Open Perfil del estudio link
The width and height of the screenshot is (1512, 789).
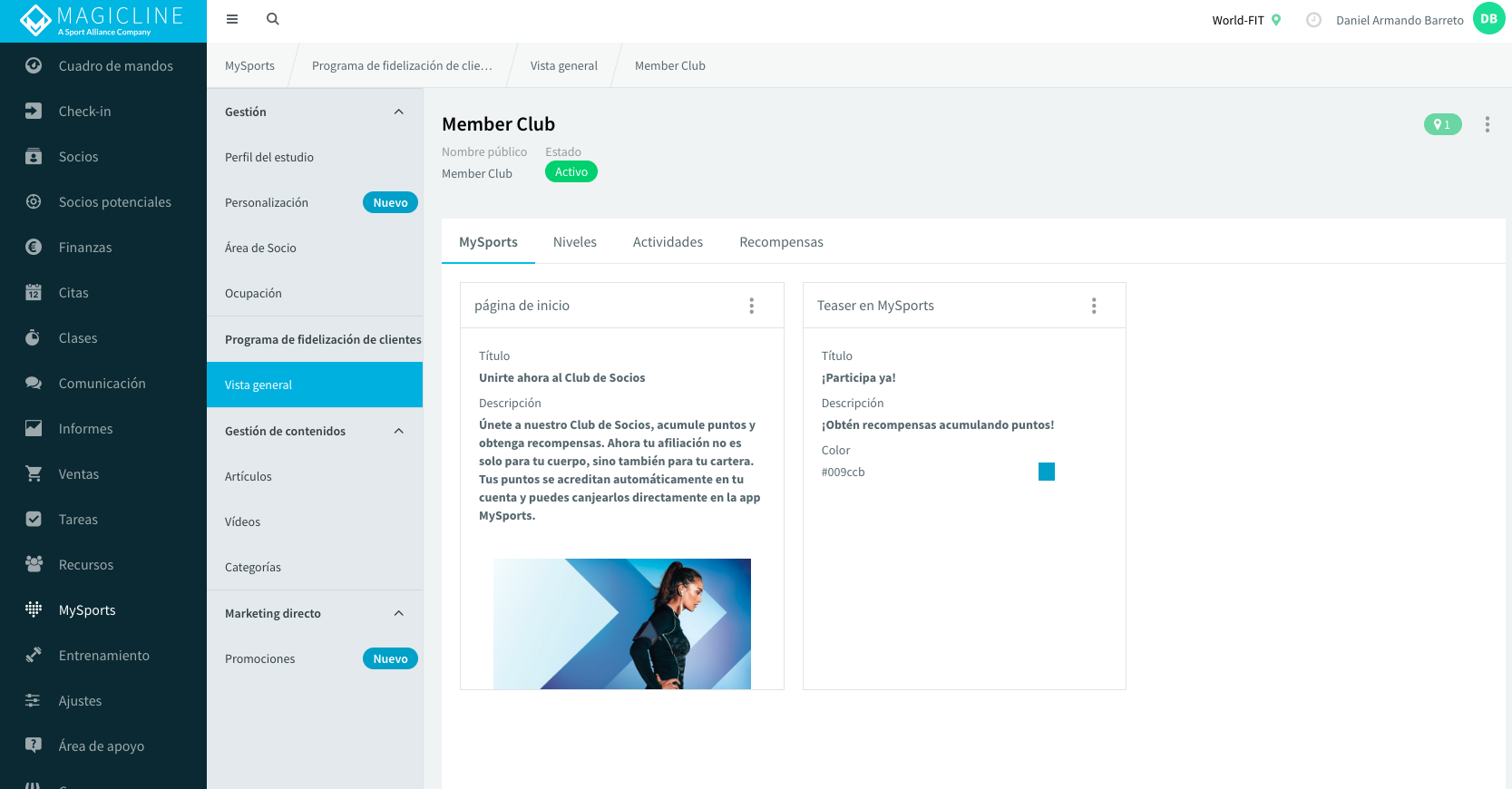click(269, 157)
